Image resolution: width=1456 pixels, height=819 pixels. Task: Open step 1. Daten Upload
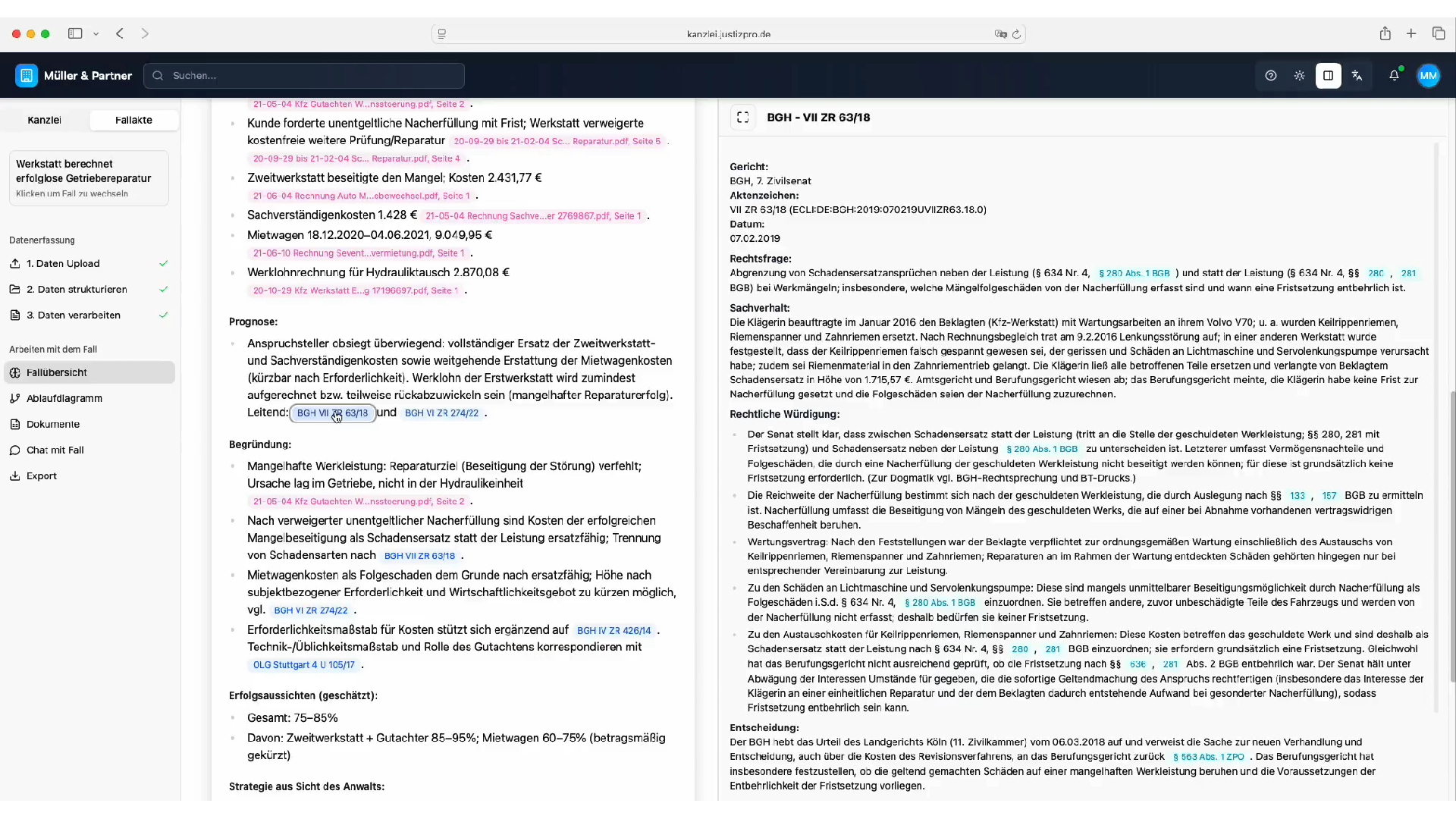(x=63, y=263)
